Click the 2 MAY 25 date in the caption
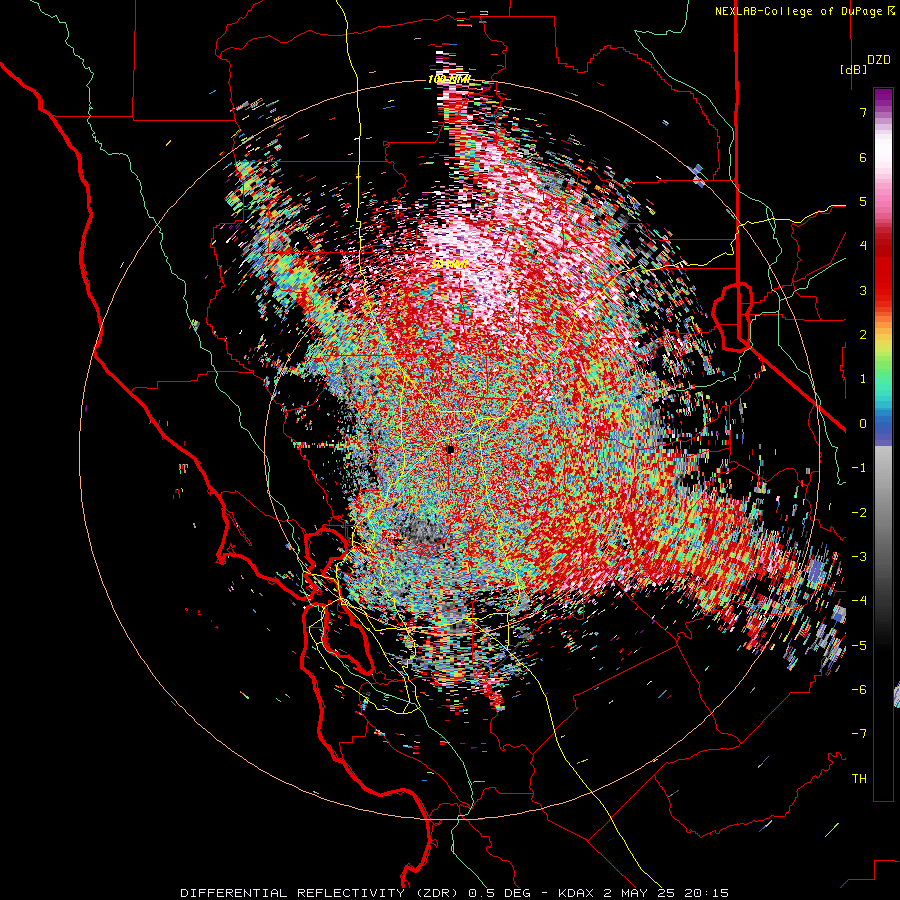The image size is (900, 900). pos(637,893)
